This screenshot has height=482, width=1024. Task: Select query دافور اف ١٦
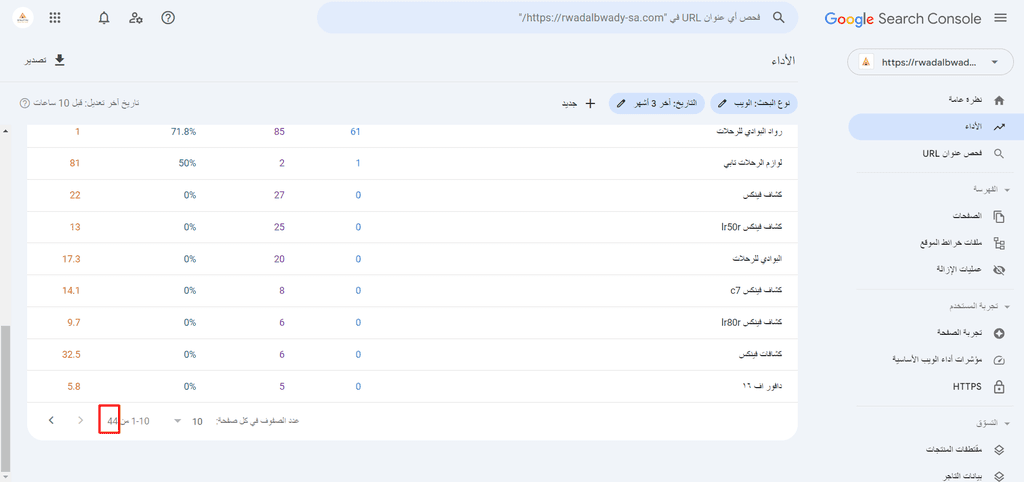click(764, 387)
